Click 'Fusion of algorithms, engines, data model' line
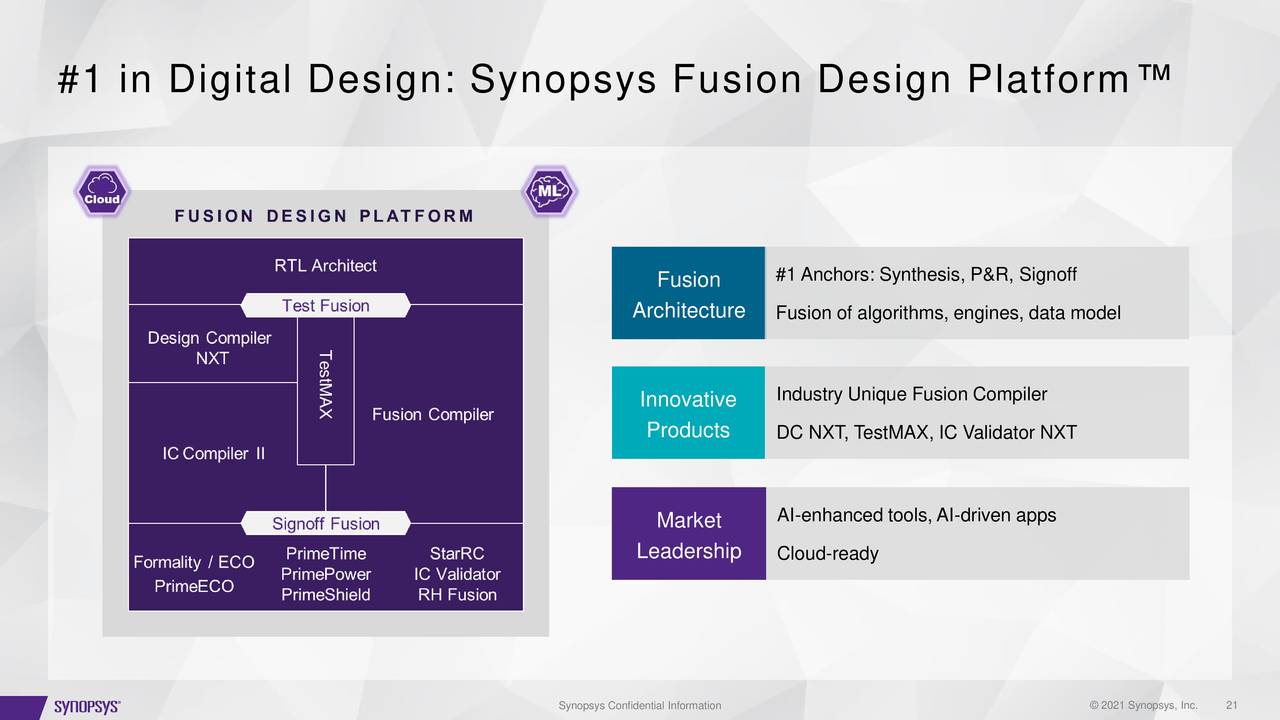The height and width of the screenshot is (720, 1280). (x=948, y=314)
